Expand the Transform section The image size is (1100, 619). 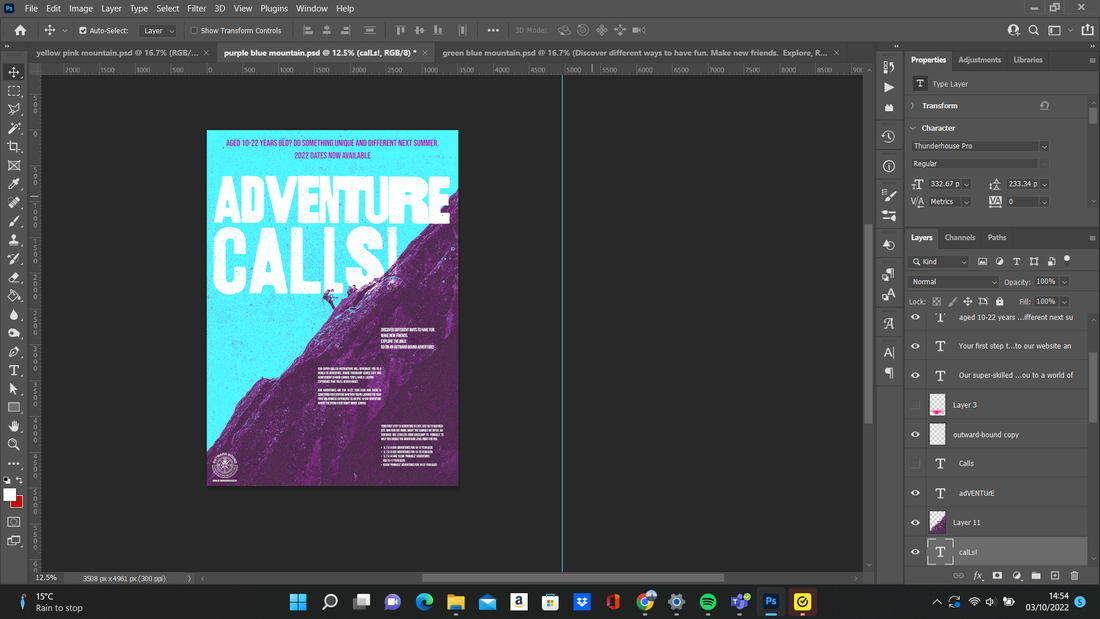[x=913, y=106]
